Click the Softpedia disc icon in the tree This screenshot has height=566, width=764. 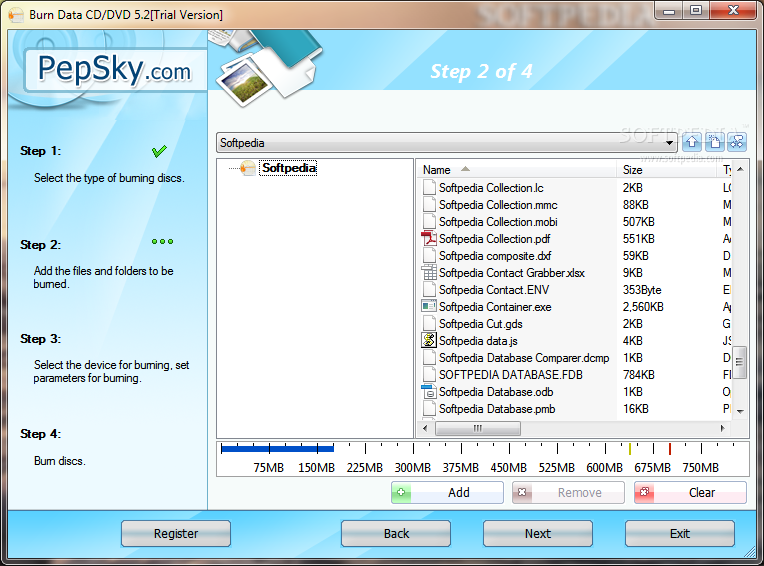pos(248,168)
